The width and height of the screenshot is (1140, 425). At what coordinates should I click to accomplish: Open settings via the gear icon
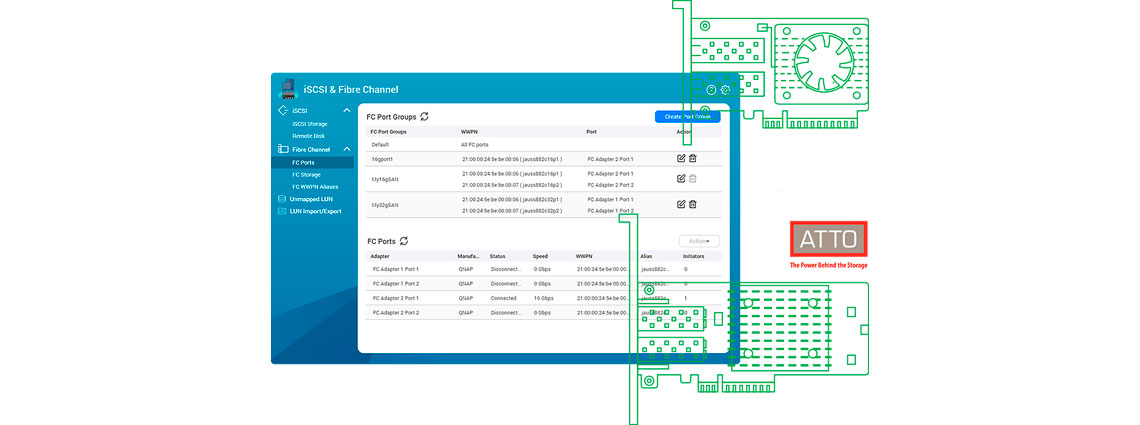(x=726, y=90)
